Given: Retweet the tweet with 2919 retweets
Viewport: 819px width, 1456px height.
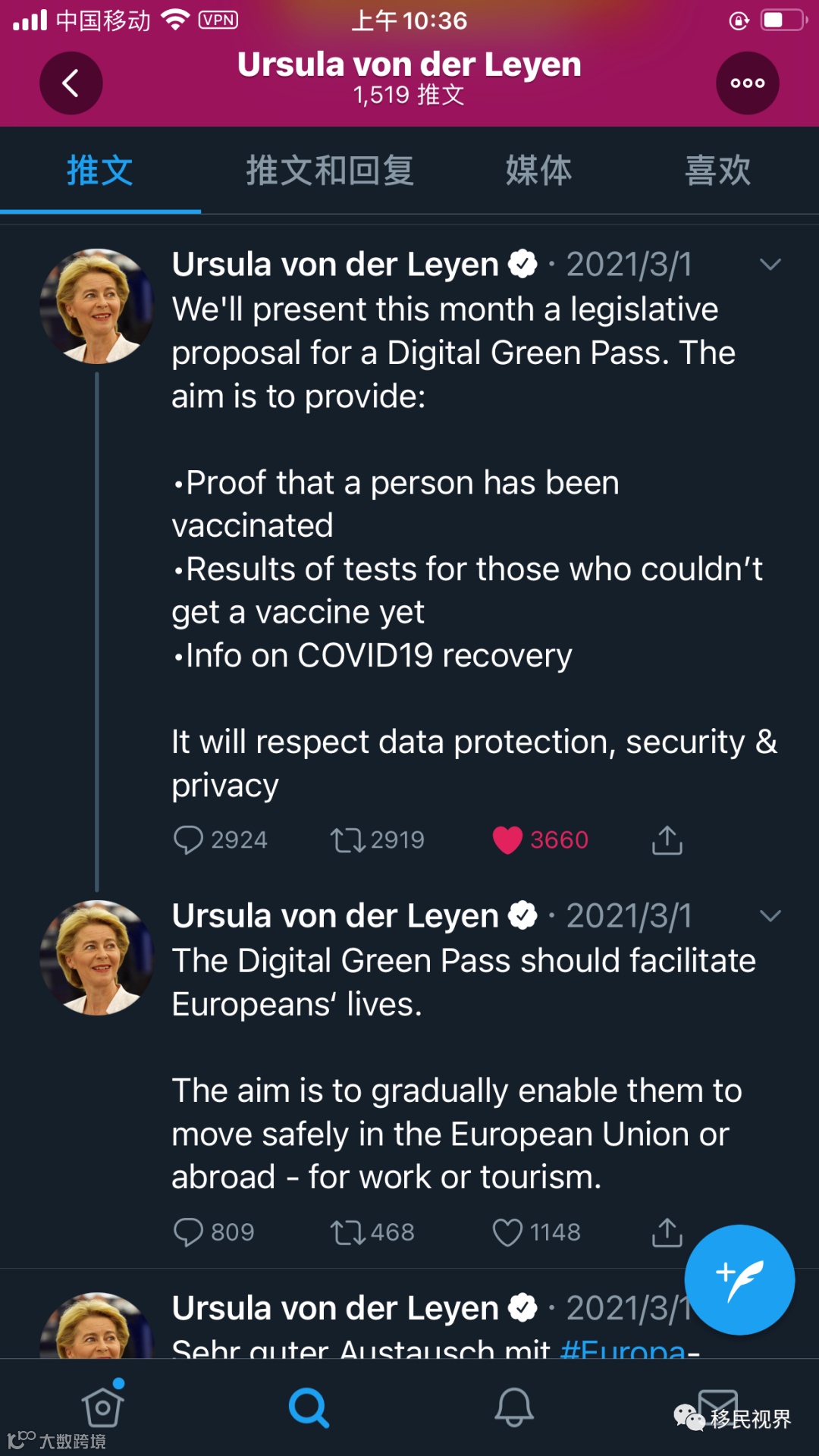Looking at the screenshot, I should click(347, 840).
